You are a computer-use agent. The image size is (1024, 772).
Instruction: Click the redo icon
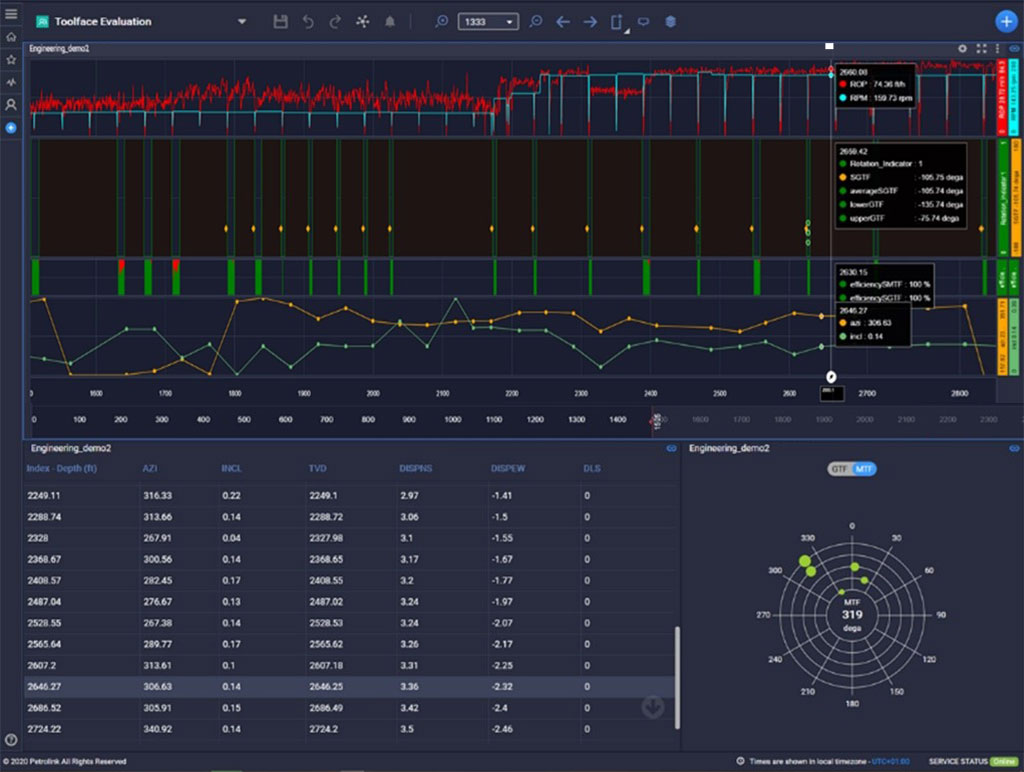(x=333, y=20)
